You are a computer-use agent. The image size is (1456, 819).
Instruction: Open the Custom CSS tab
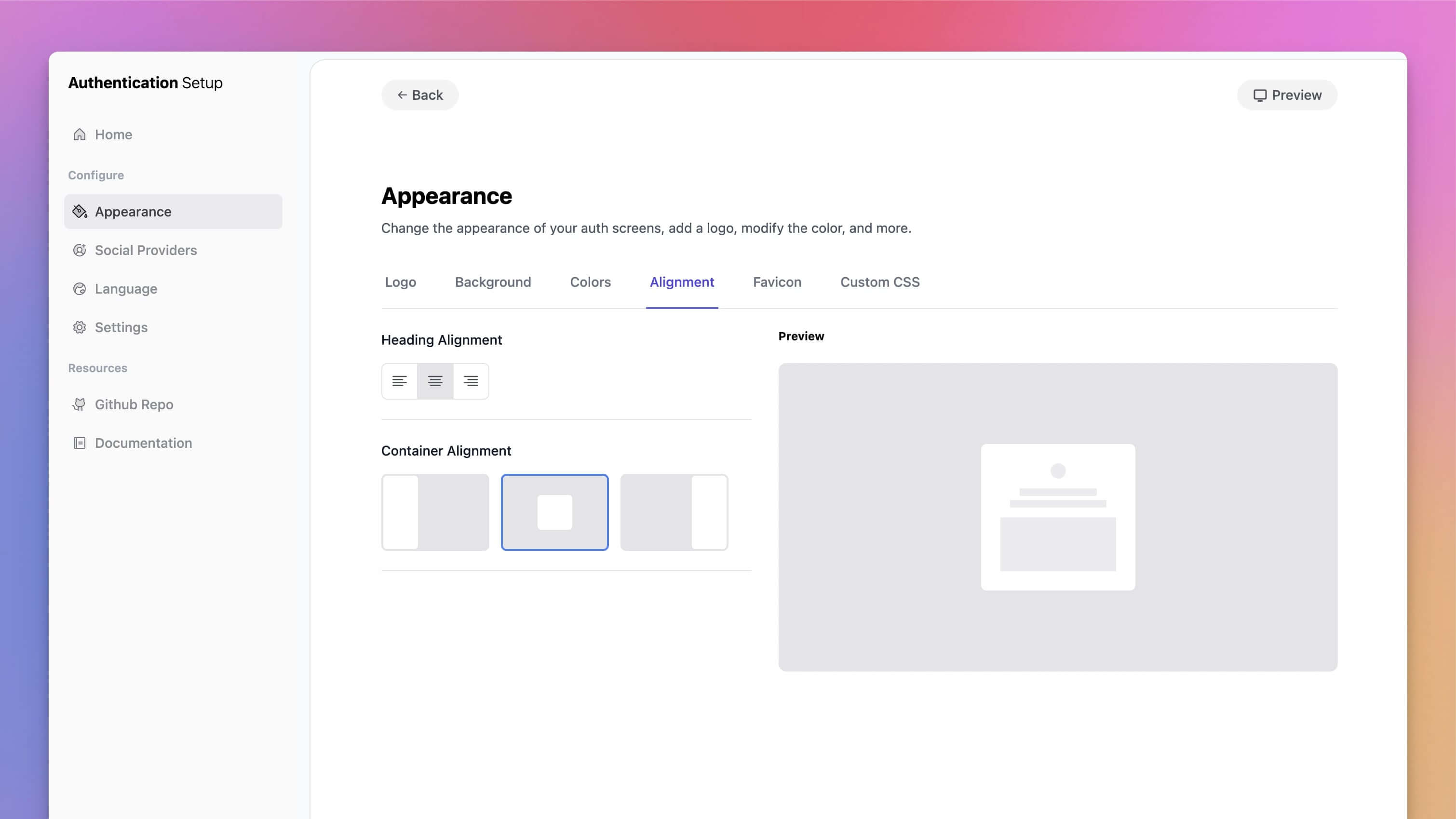(x=879, y=282)
